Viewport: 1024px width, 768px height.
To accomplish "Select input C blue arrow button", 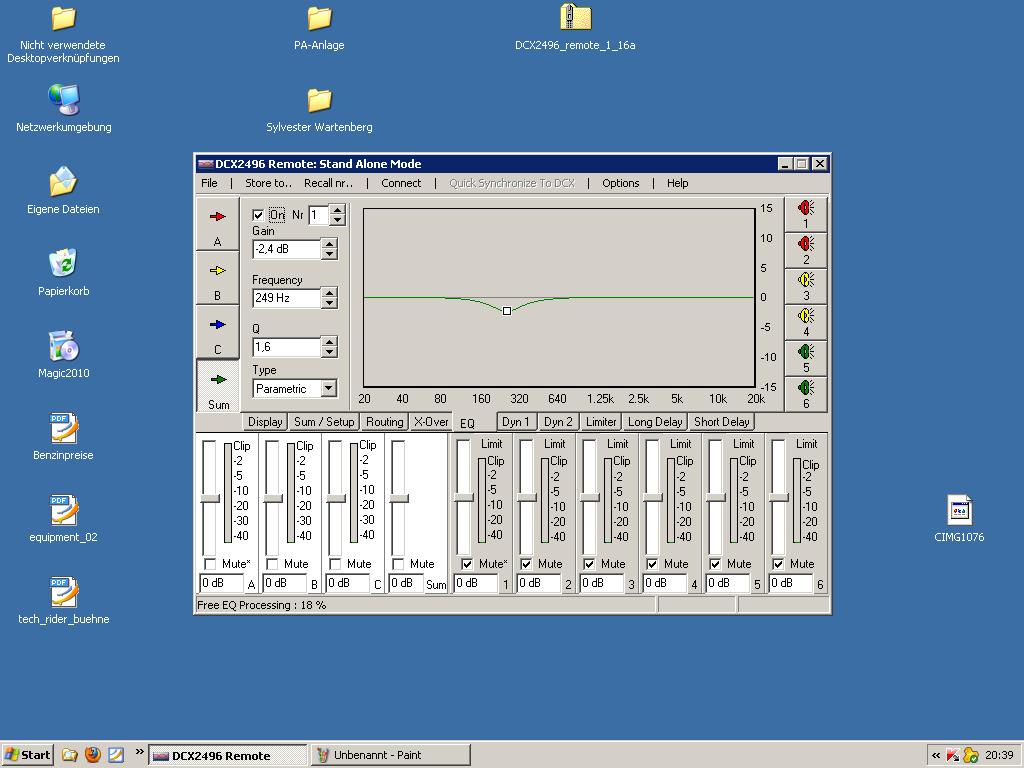I will pos(217,332).
